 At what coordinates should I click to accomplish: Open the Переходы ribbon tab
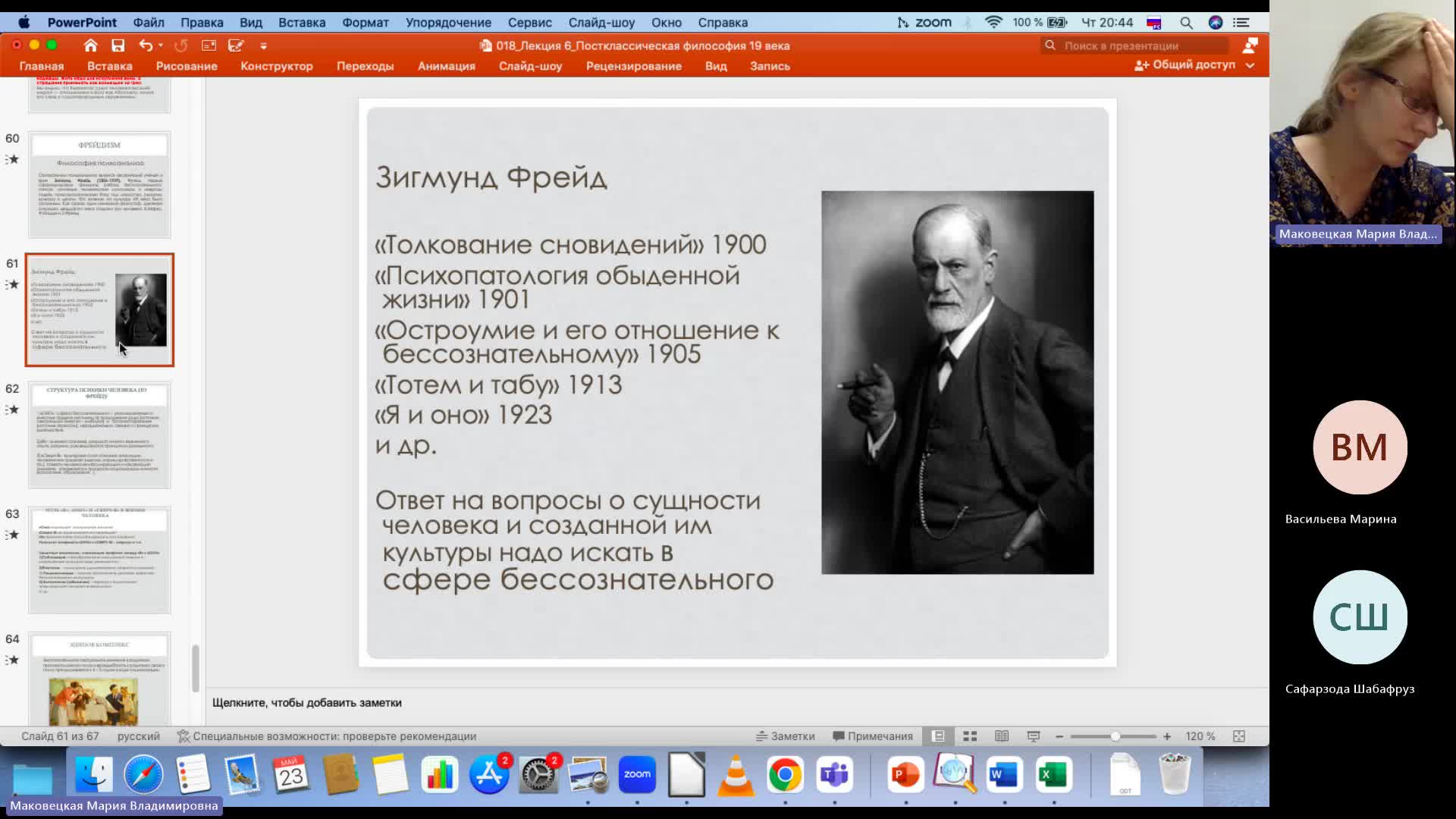[x=366, y=66]
